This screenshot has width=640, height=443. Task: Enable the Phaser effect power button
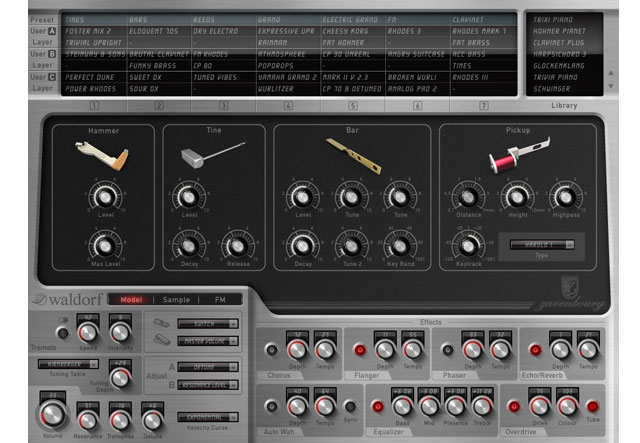point(448,350)
